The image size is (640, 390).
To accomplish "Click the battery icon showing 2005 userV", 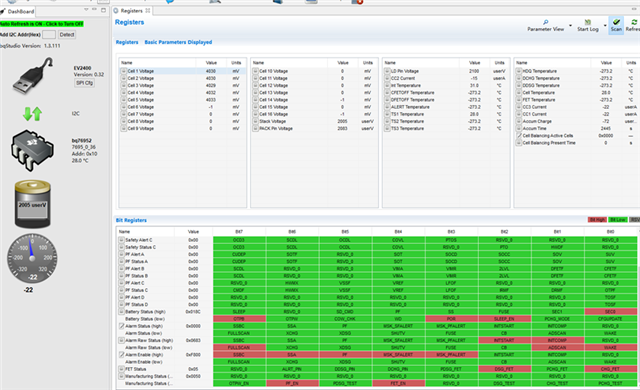I will point(33,204).
